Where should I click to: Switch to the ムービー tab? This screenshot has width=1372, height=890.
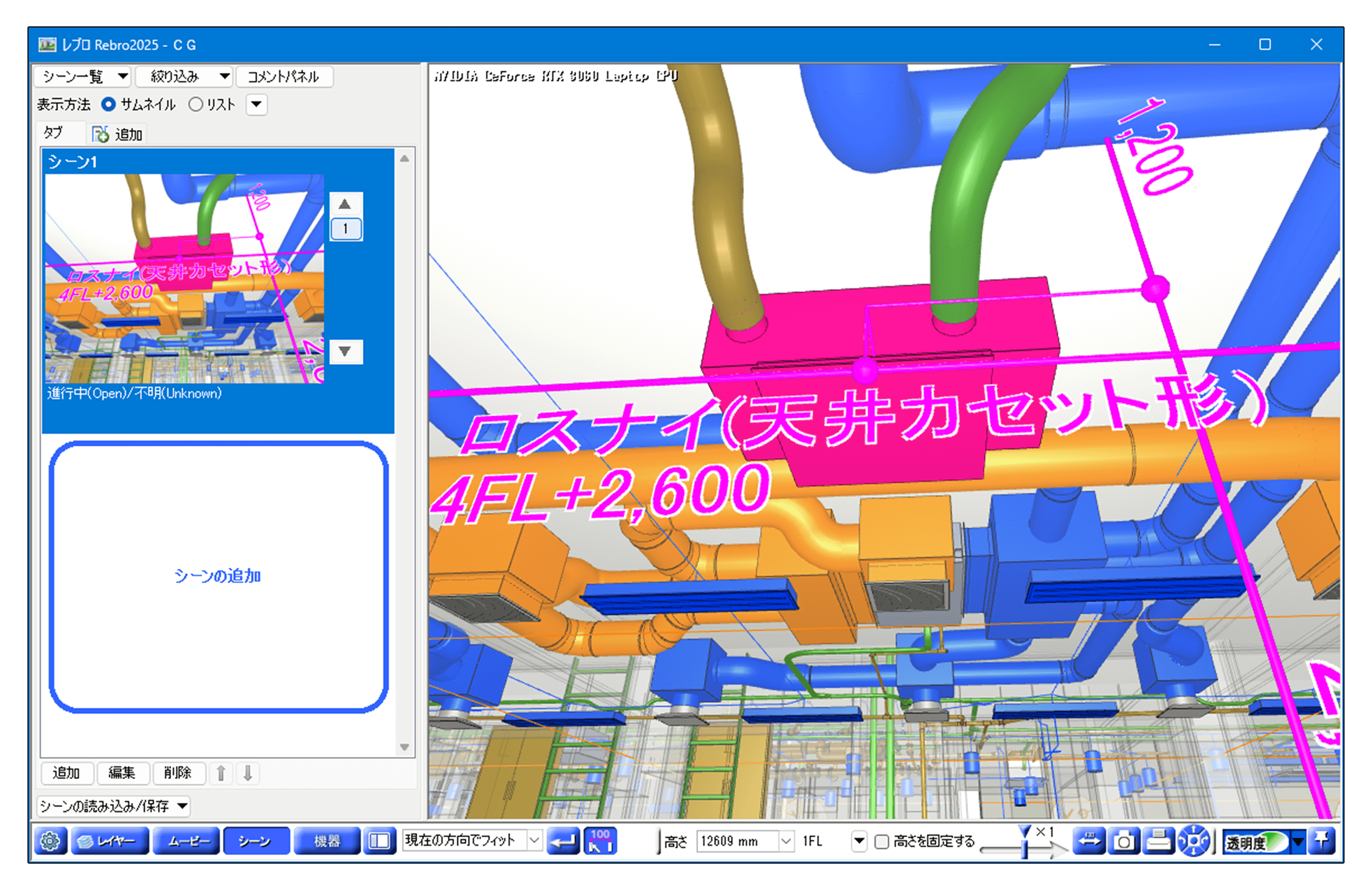[187, 842]
